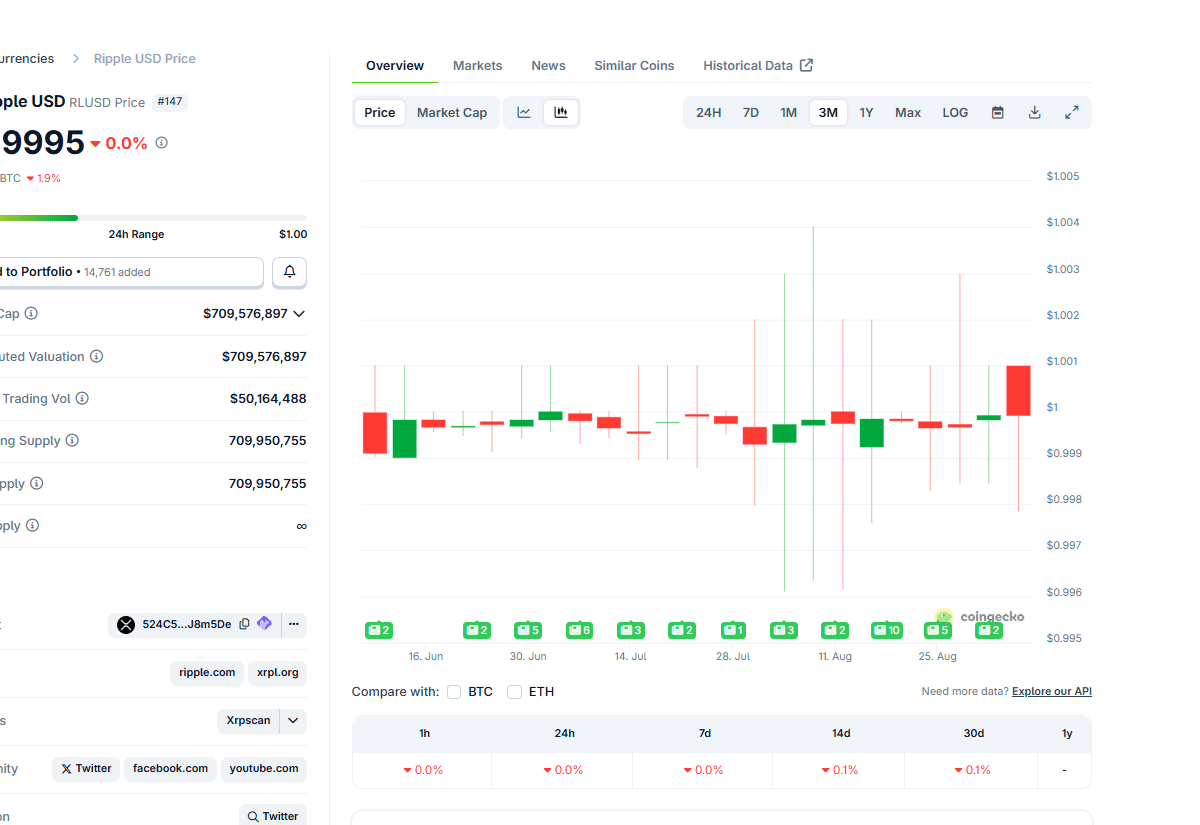The height and width of the screenshot is (825, 1200).
Task: Open the three-dot menu beside contract address
Action: [294, 624]
